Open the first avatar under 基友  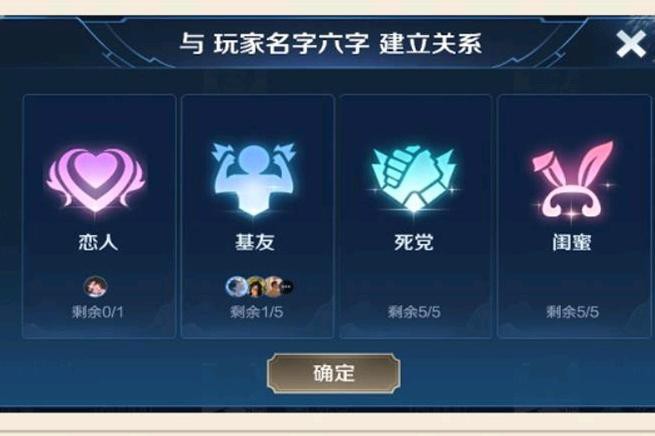[236, 286]
